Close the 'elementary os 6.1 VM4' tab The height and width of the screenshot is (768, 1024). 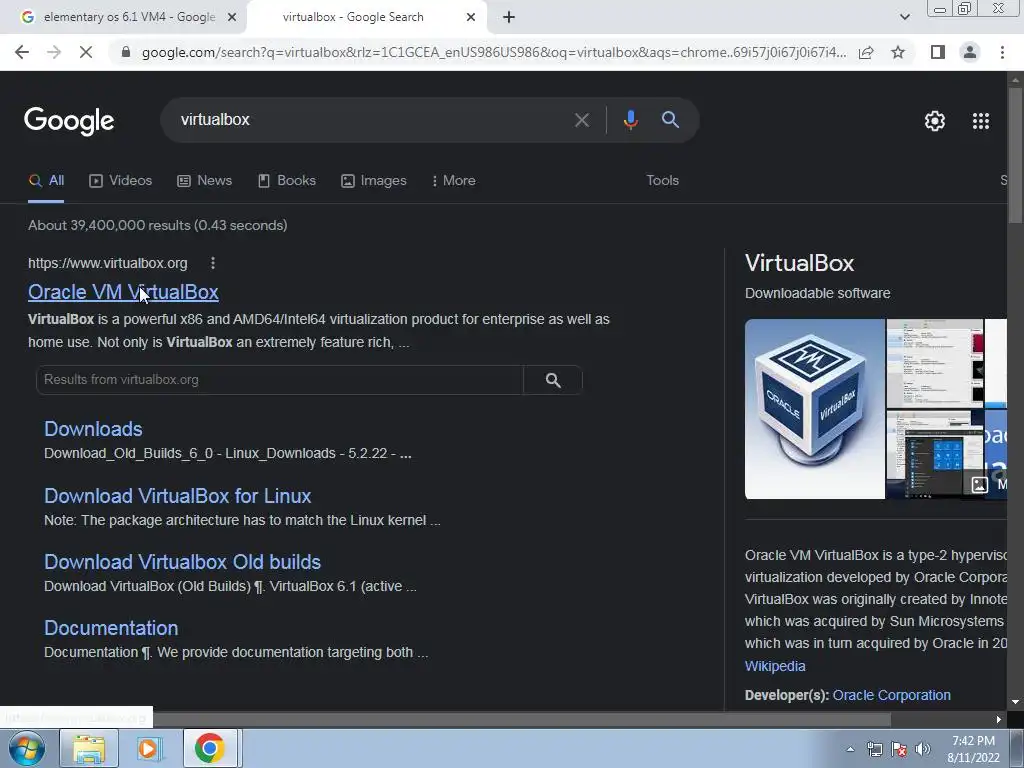pyautogui.click(x=232, y=18)
